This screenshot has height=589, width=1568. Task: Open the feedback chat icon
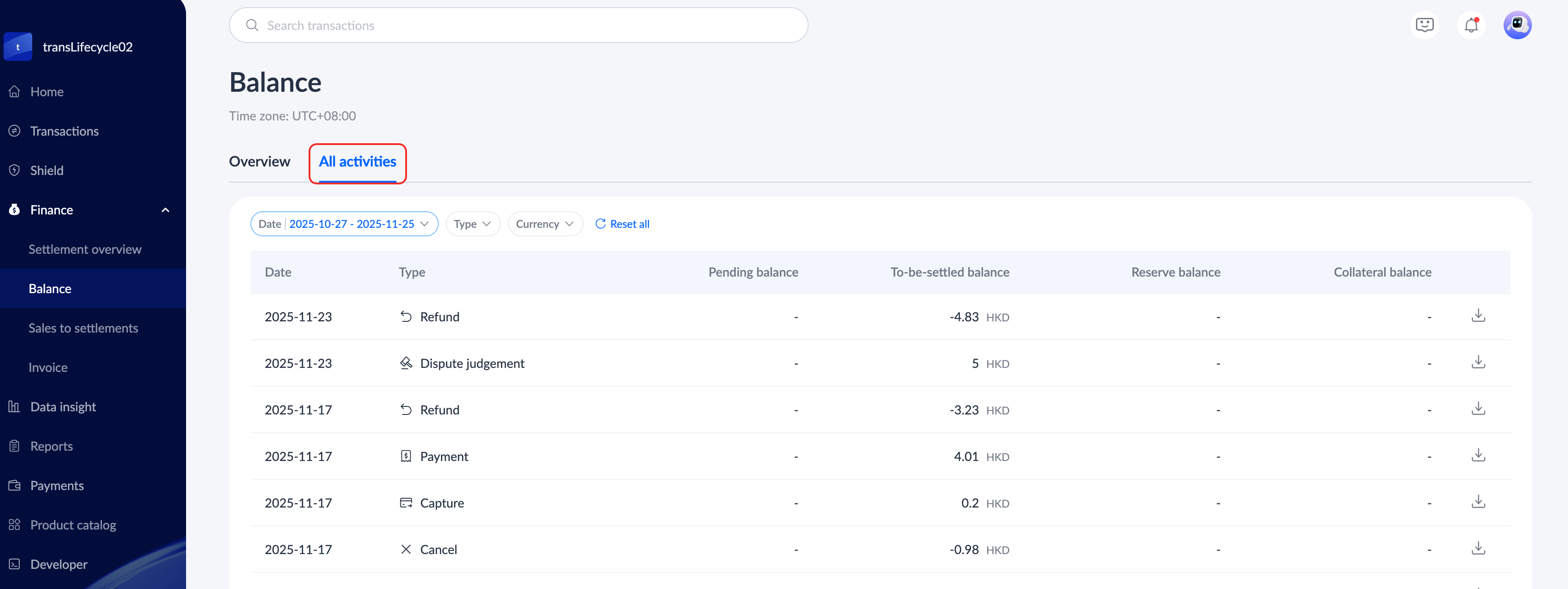click(x=1424, y=25)
